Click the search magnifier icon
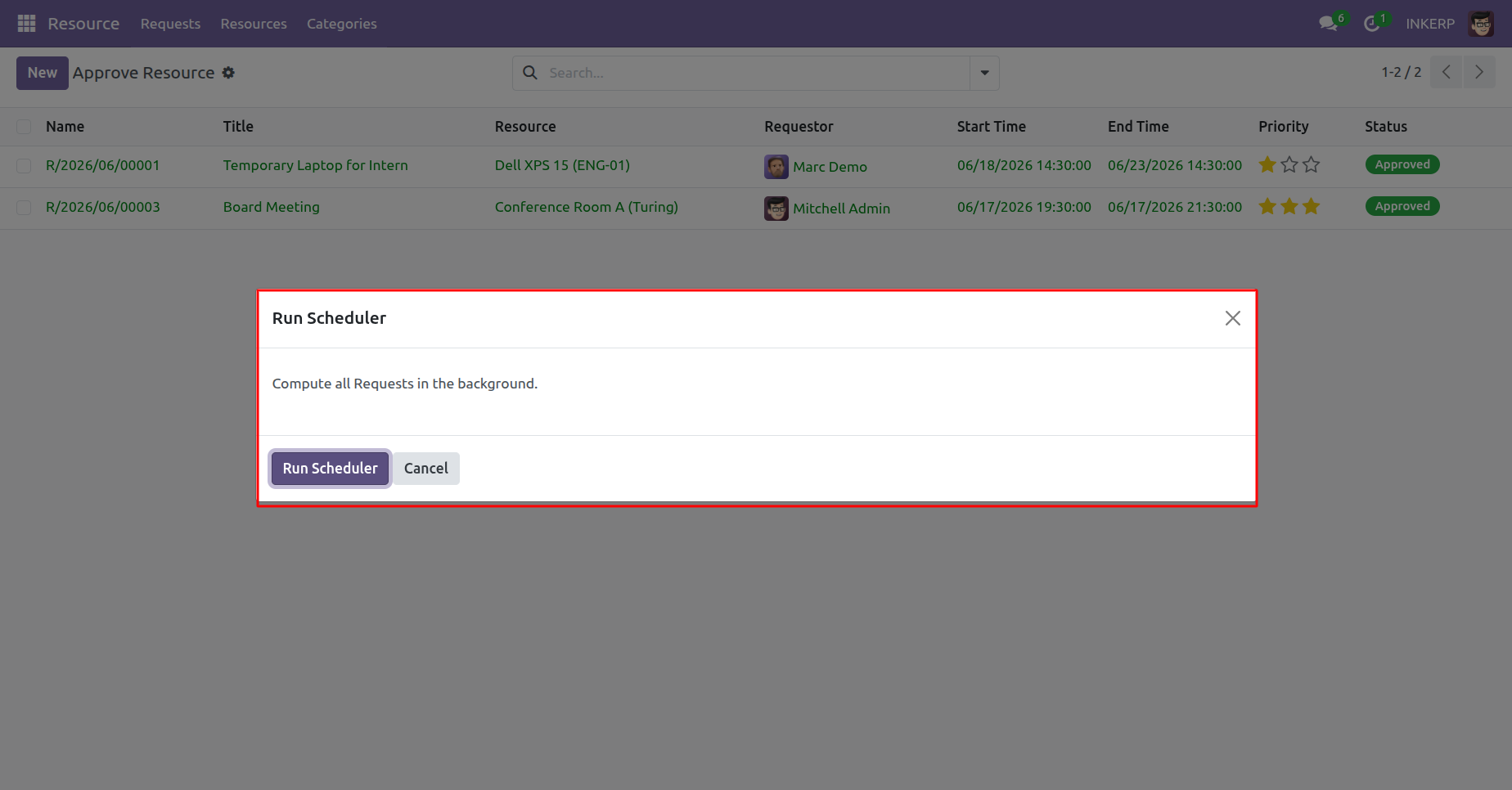 coord(530,73)
